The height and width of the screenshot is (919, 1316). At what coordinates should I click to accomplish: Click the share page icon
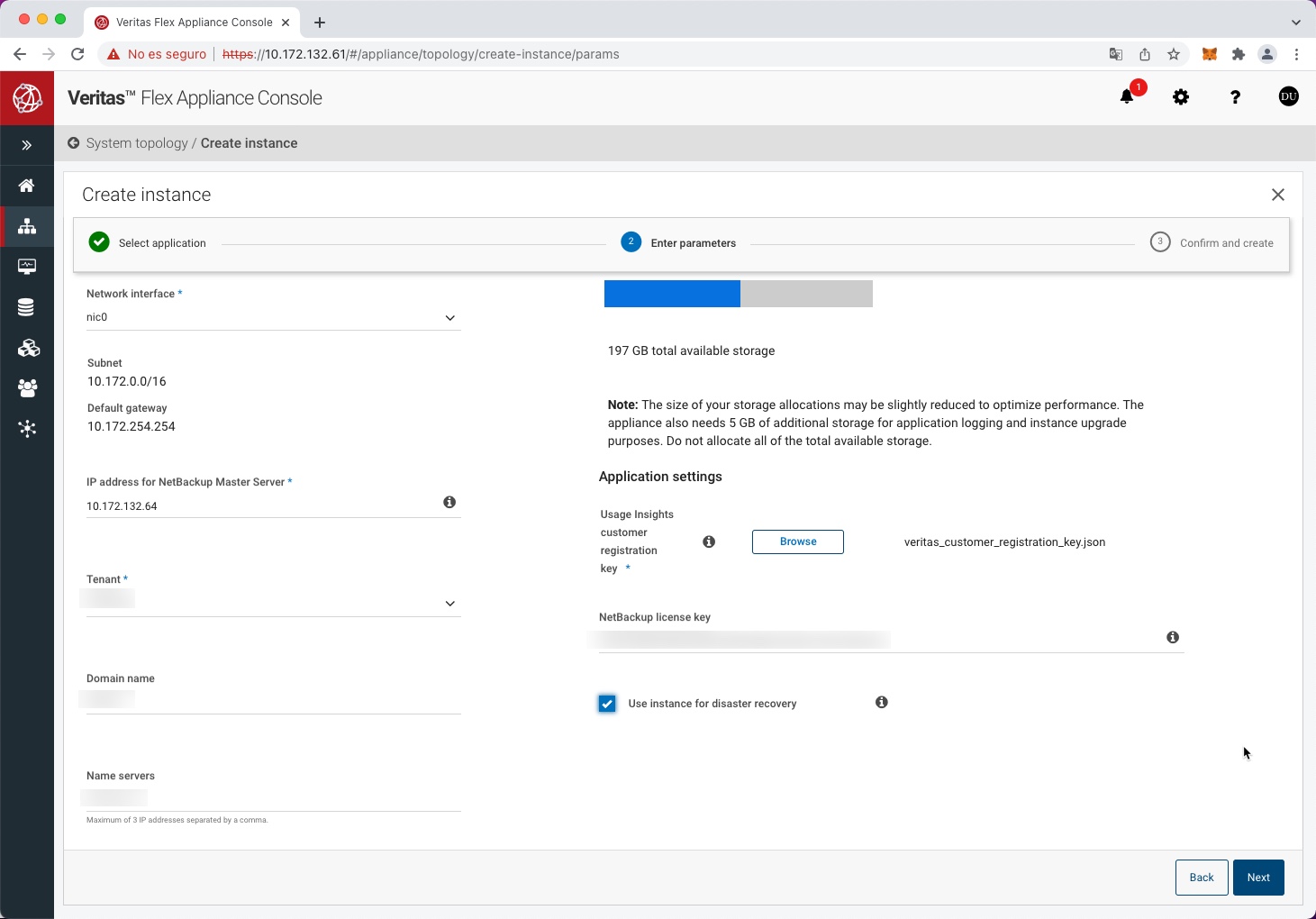point(1145,54)
